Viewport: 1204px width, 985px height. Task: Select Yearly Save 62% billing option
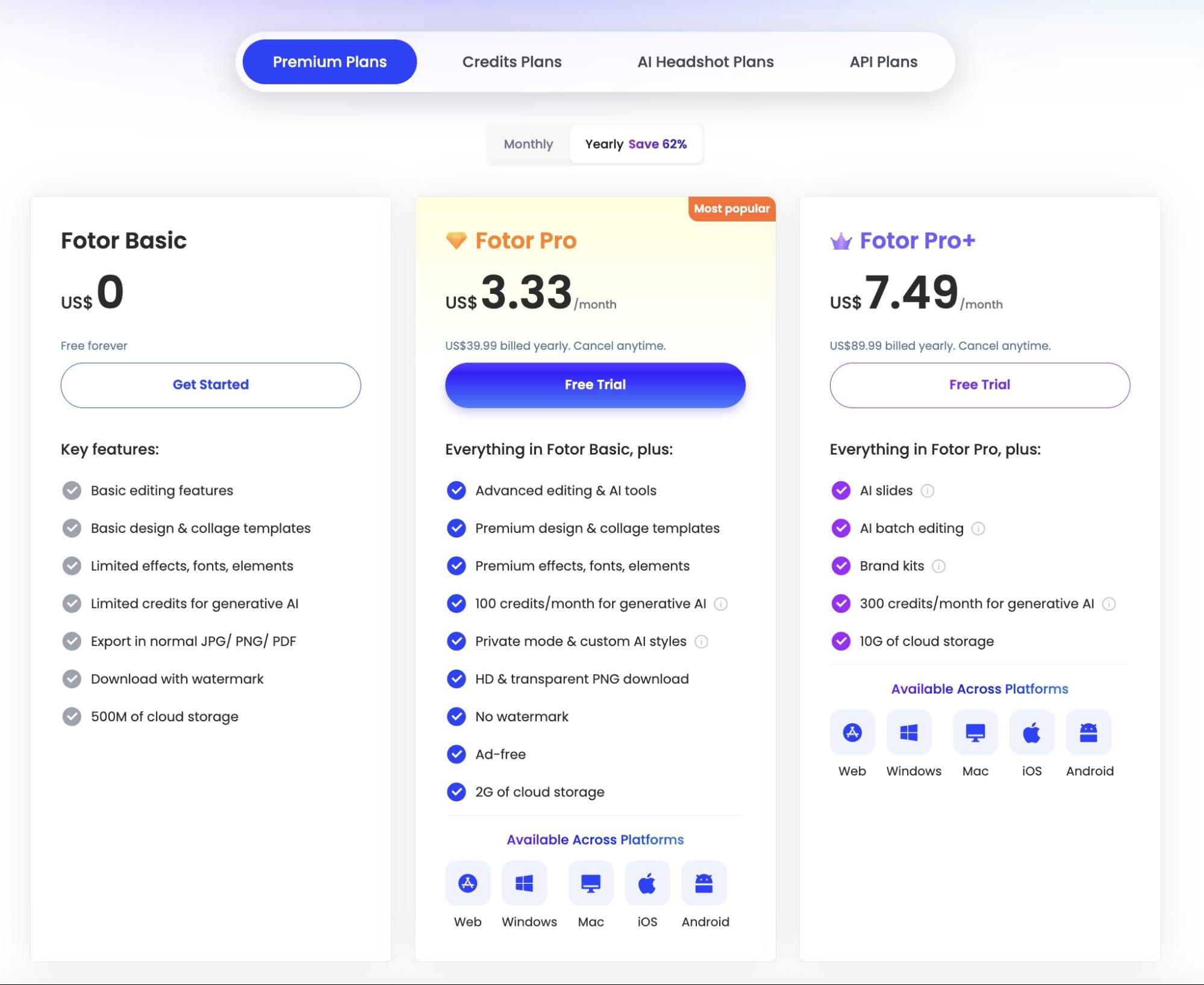click(636, 144)
